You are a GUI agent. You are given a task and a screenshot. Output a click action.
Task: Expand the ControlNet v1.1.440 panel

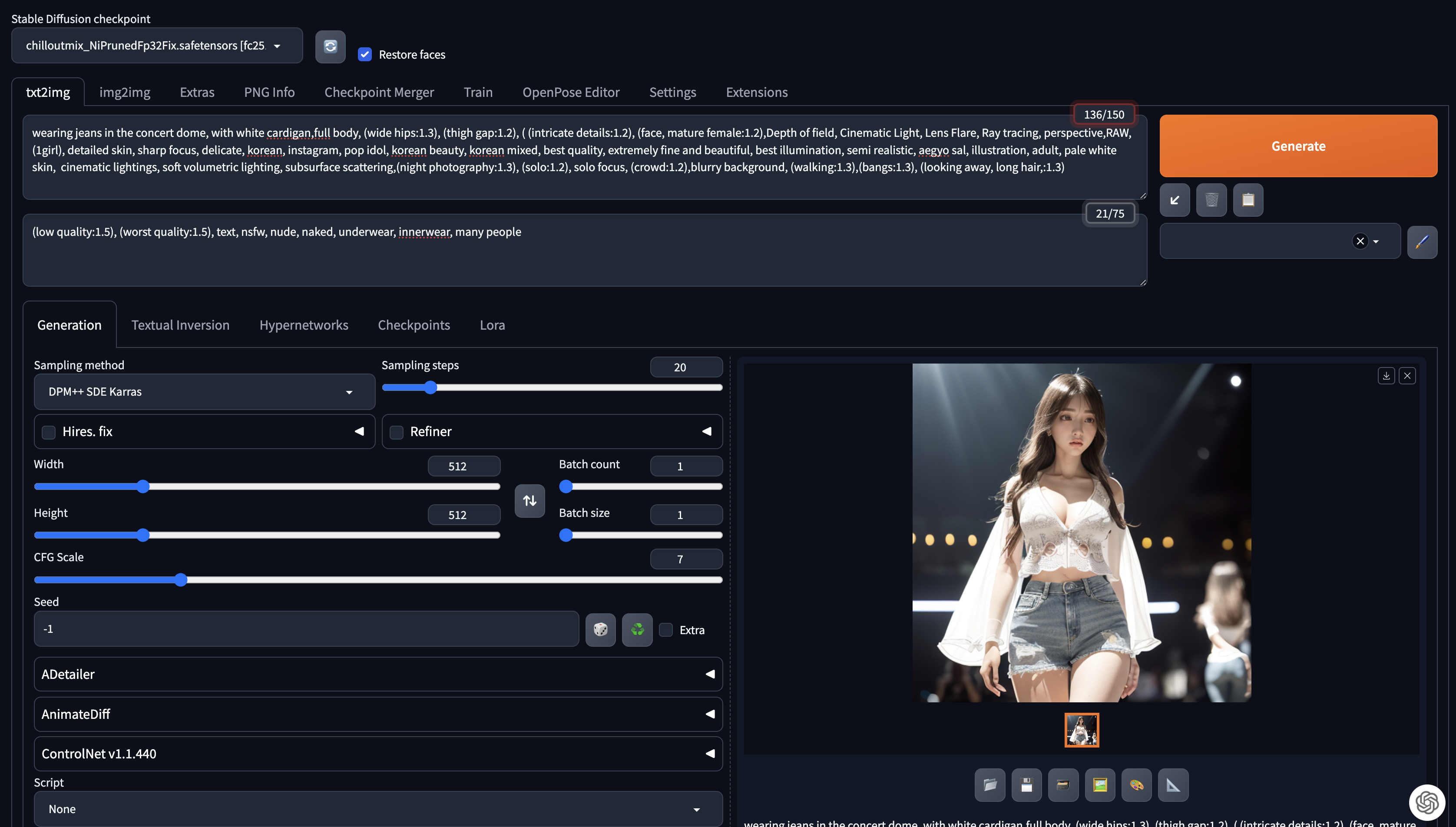pyautogui.click(x=377, y=754)
